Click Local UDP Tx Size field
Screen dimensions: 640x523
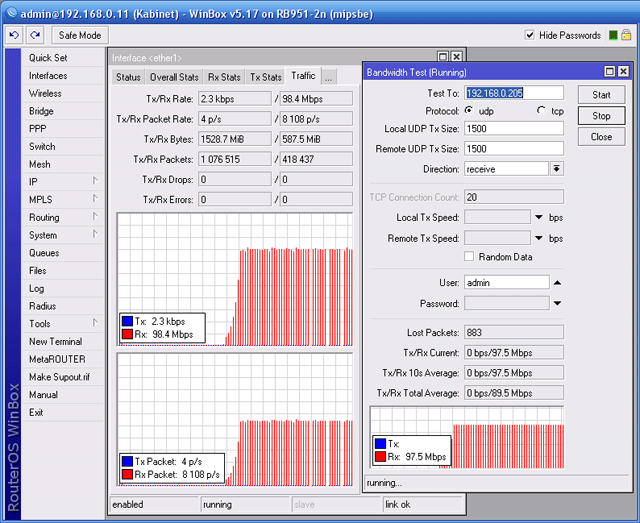coord(514,129)
